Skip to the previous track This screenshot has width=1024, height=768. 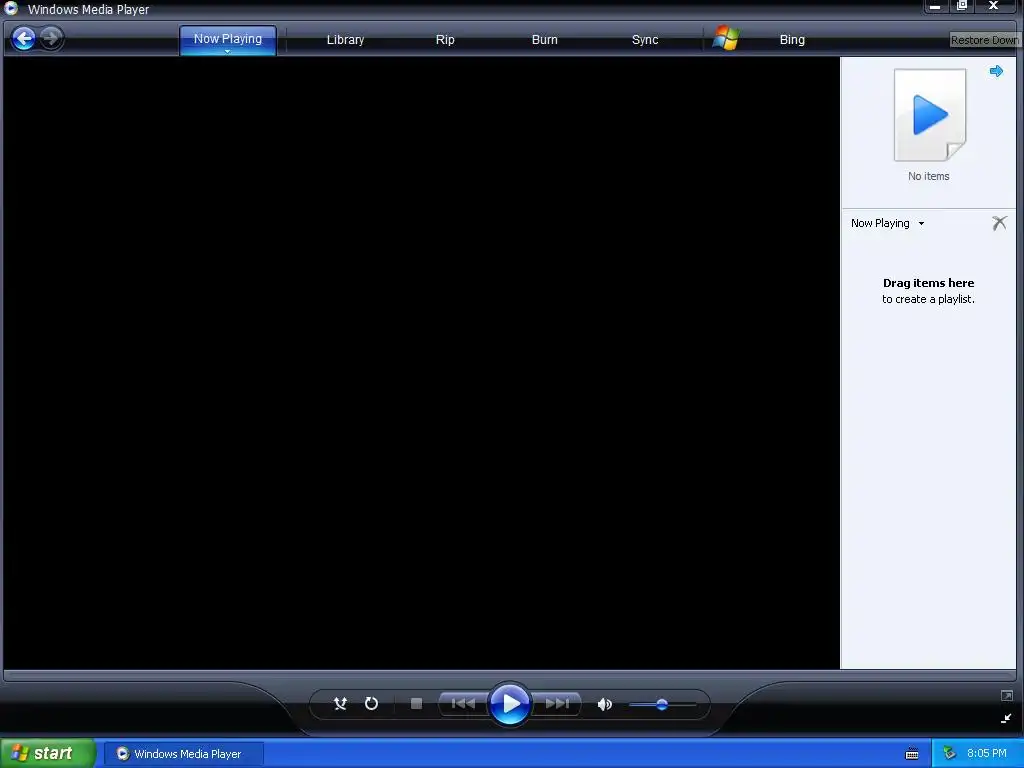[x=463, y=703]
